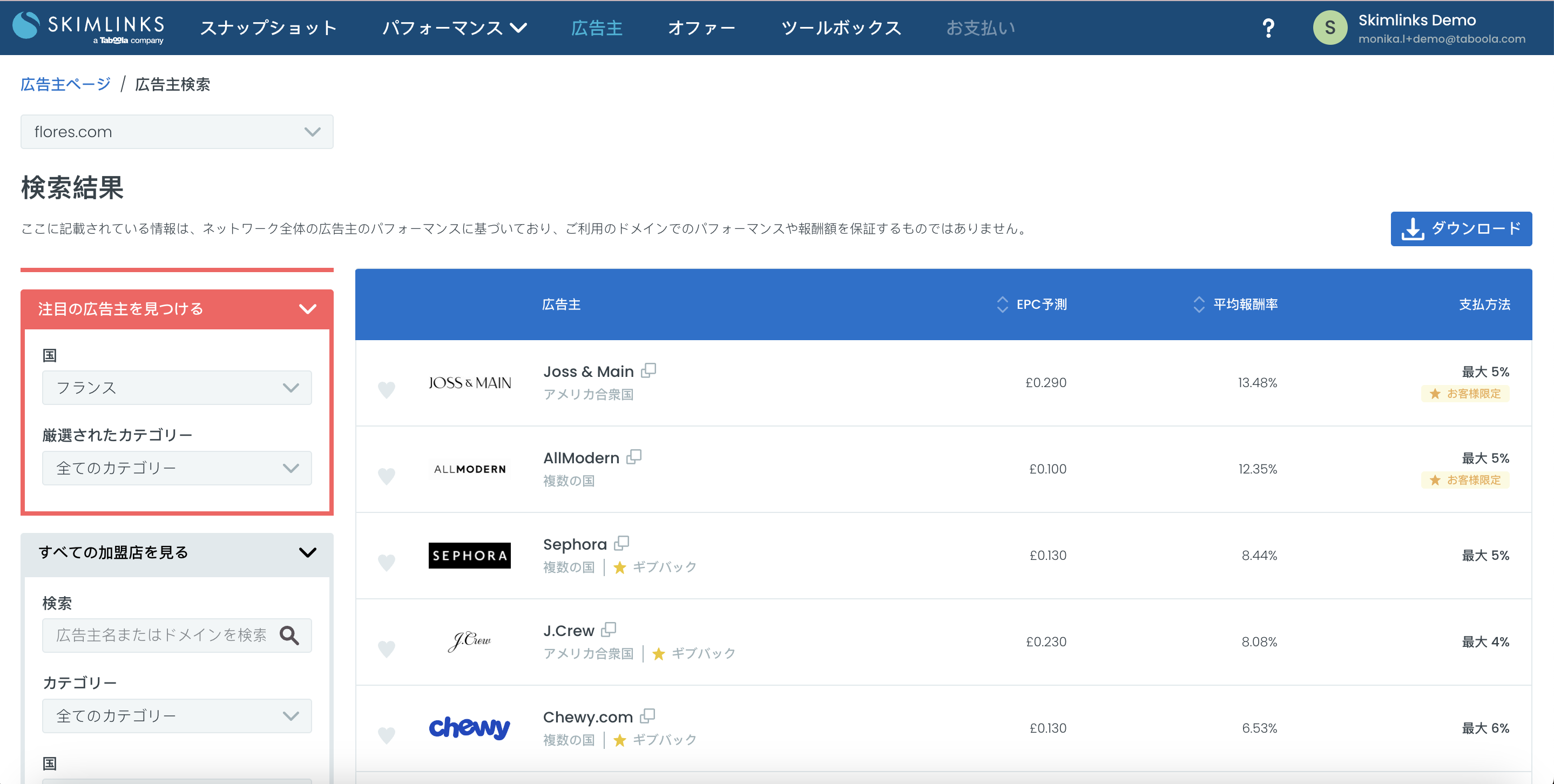The width and height of the screenshot is (1554, 784).
Task: Open the フランス country dropdown
Action: [177, 388]
